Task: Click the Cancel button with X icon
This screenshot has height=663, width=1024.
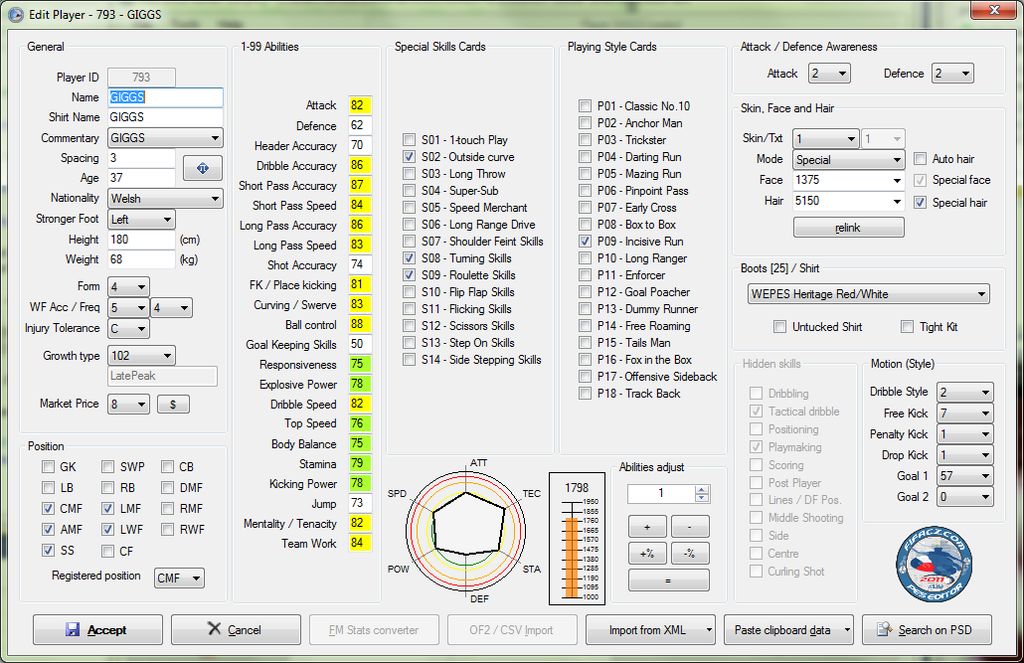Action: [x=235, y=630]
